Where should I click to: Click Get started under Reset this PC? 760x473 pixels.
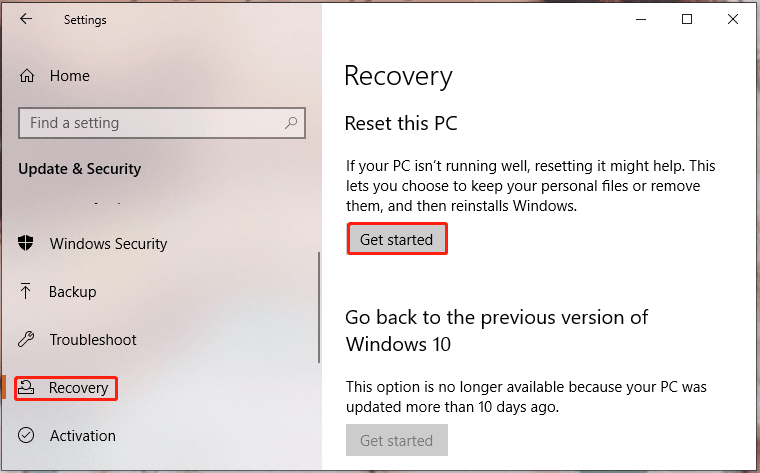[x=396, y=239]
